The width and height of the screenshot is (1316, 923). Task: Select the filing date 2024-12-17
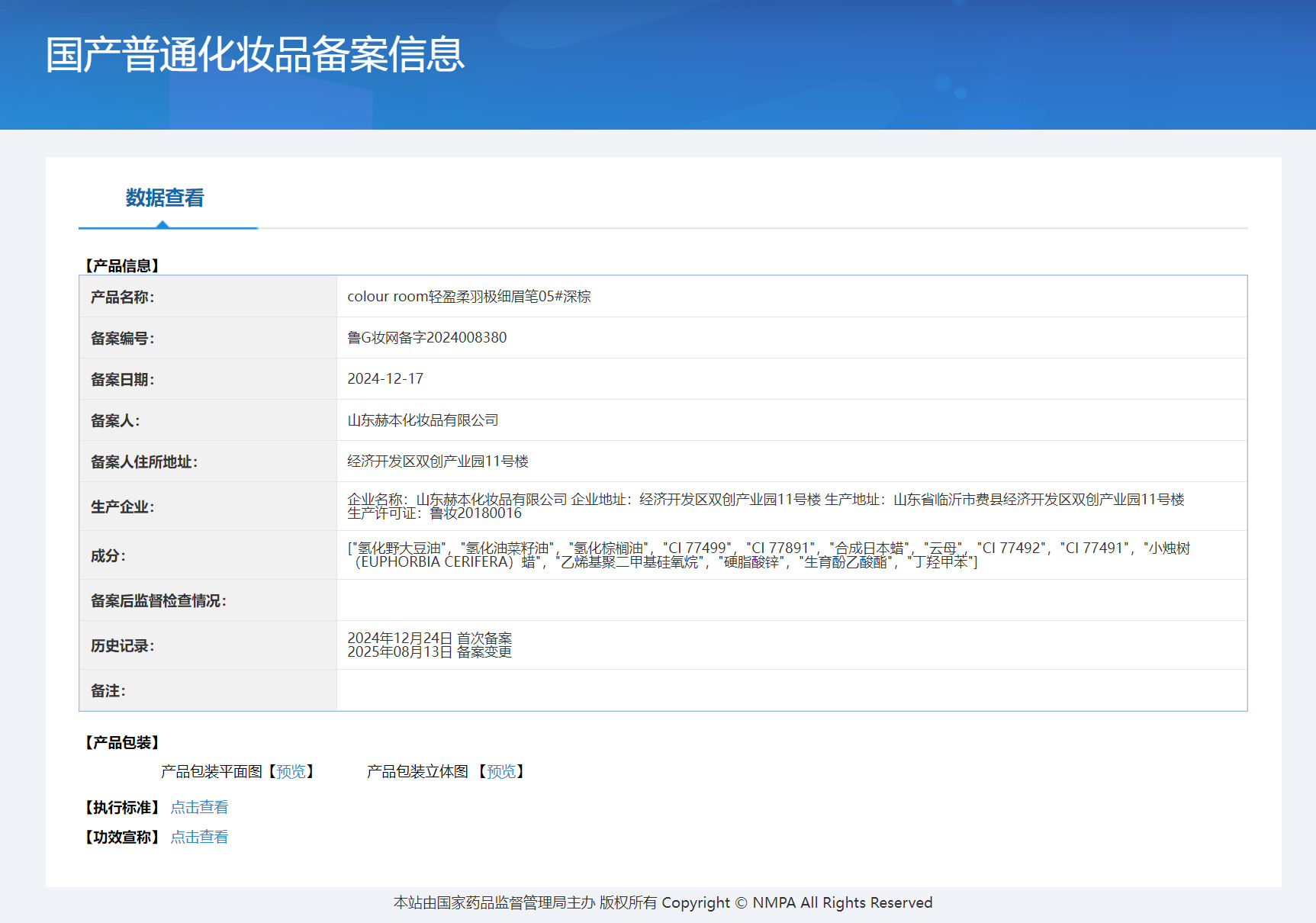pos(385,379)
